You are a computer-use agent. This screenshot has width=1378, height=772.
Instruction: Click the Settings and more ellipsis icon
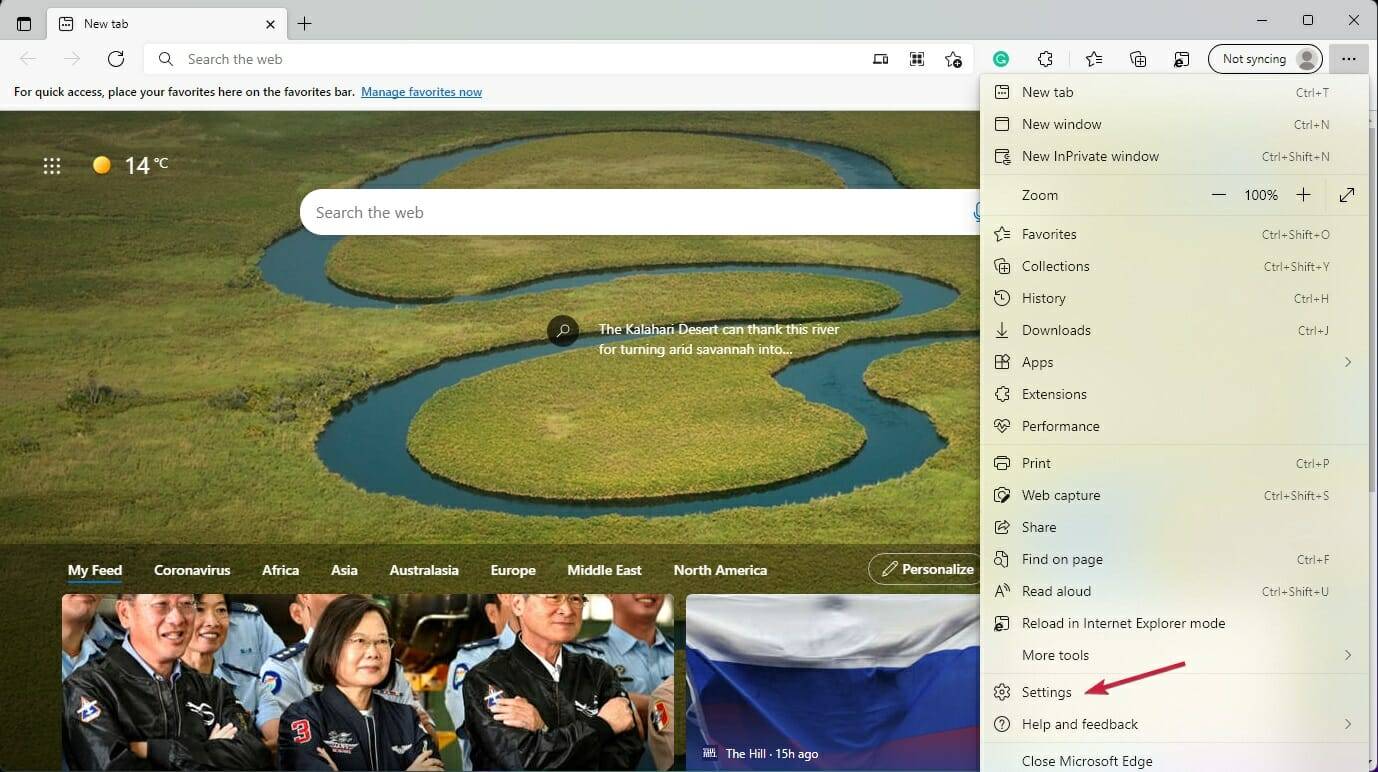pos(1349,59)
